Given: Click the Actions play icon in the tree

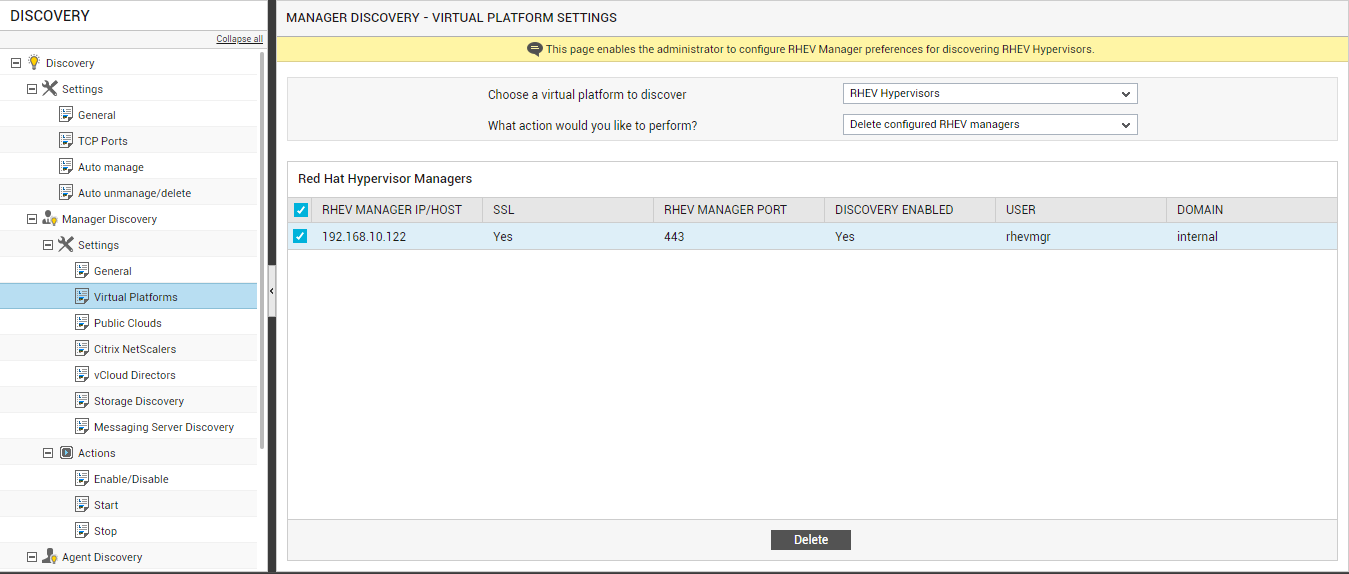Looking at the screenshot, I should click(66, 452).
